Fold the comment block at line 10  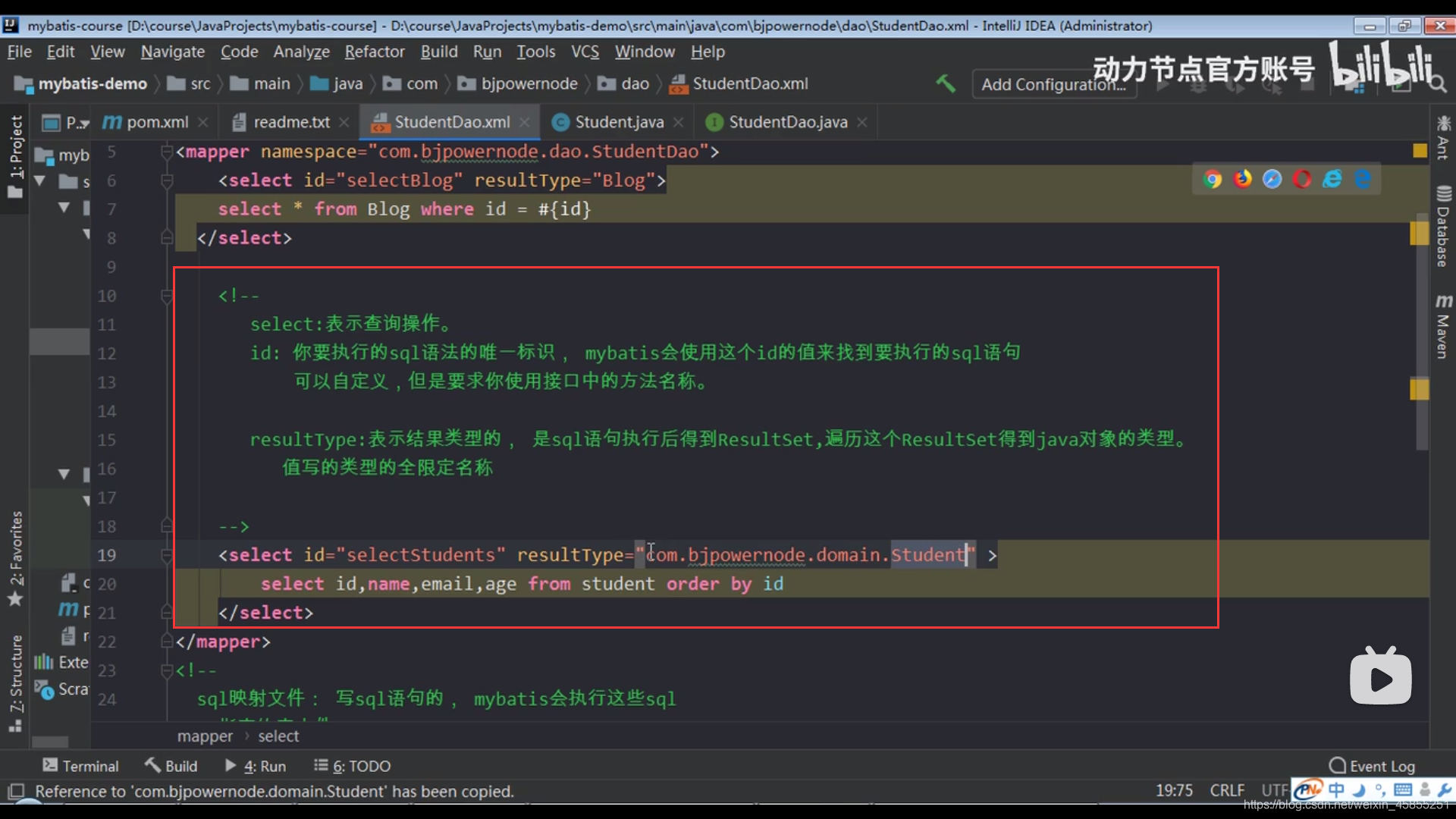tap(167, 296)
